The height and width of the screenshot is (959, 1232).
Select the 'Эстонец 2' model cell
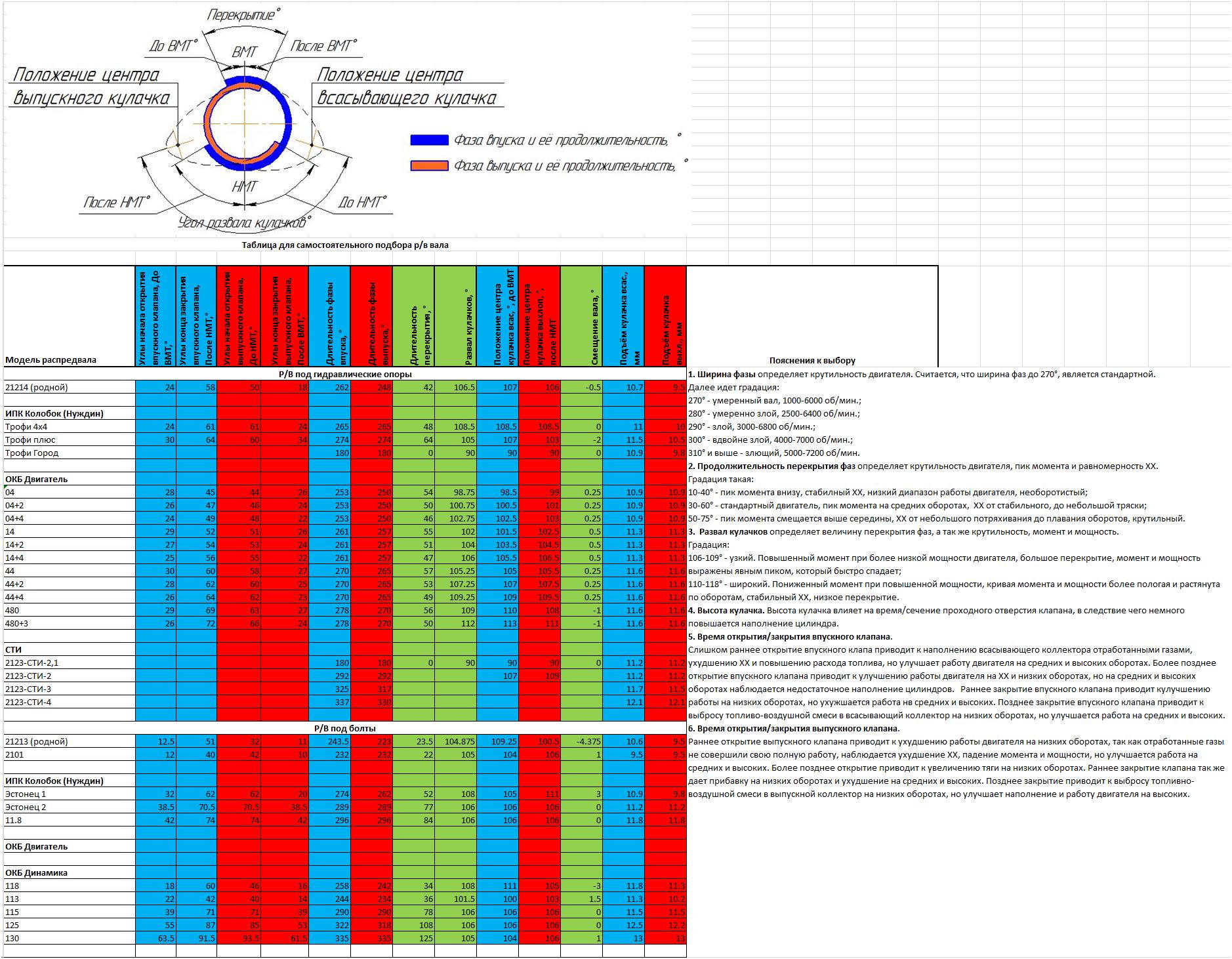coord(70,807)
